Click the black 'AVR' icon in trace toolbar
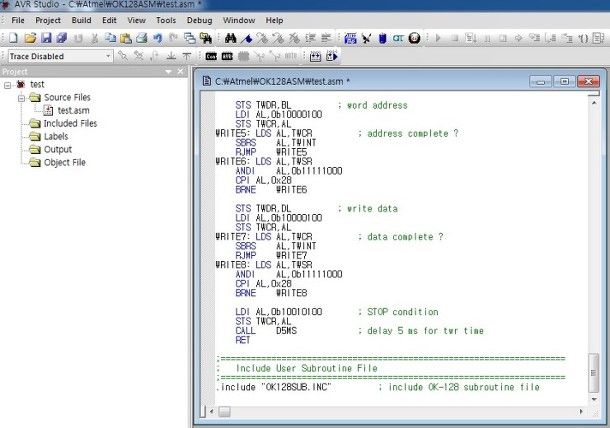The height and width of the screenshot is (428, 610). [227, 56]
